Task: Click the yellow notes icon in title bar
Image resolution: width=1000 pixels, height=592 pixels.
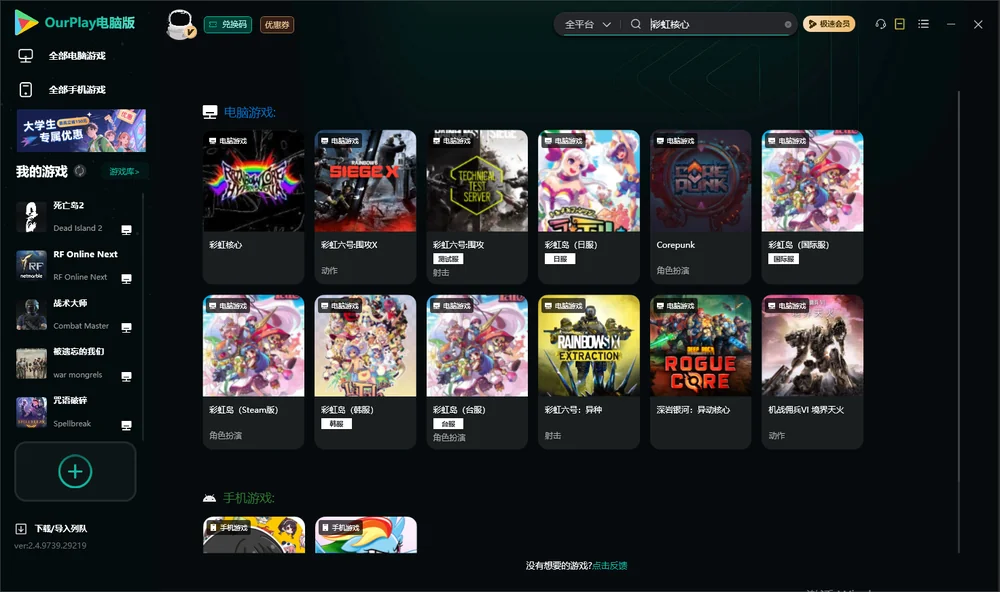Action: pos(899,24)
